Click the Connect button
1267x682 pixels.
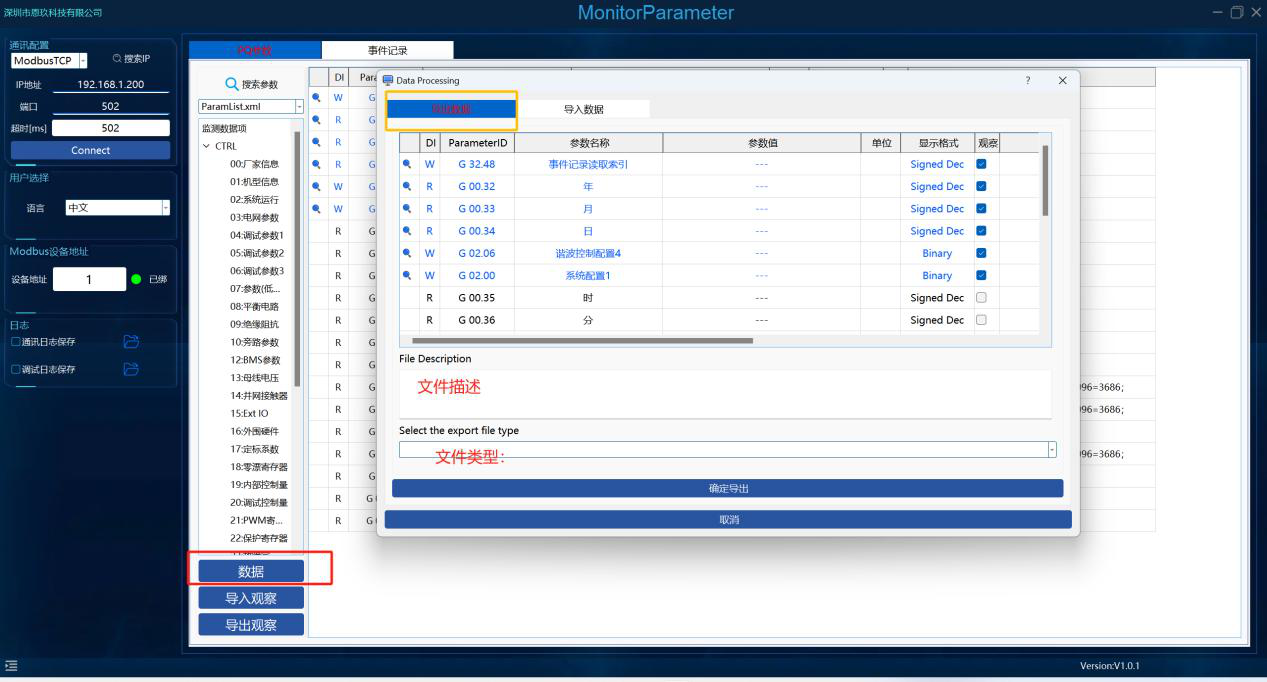pyautogui.click(x=90, y=150)
